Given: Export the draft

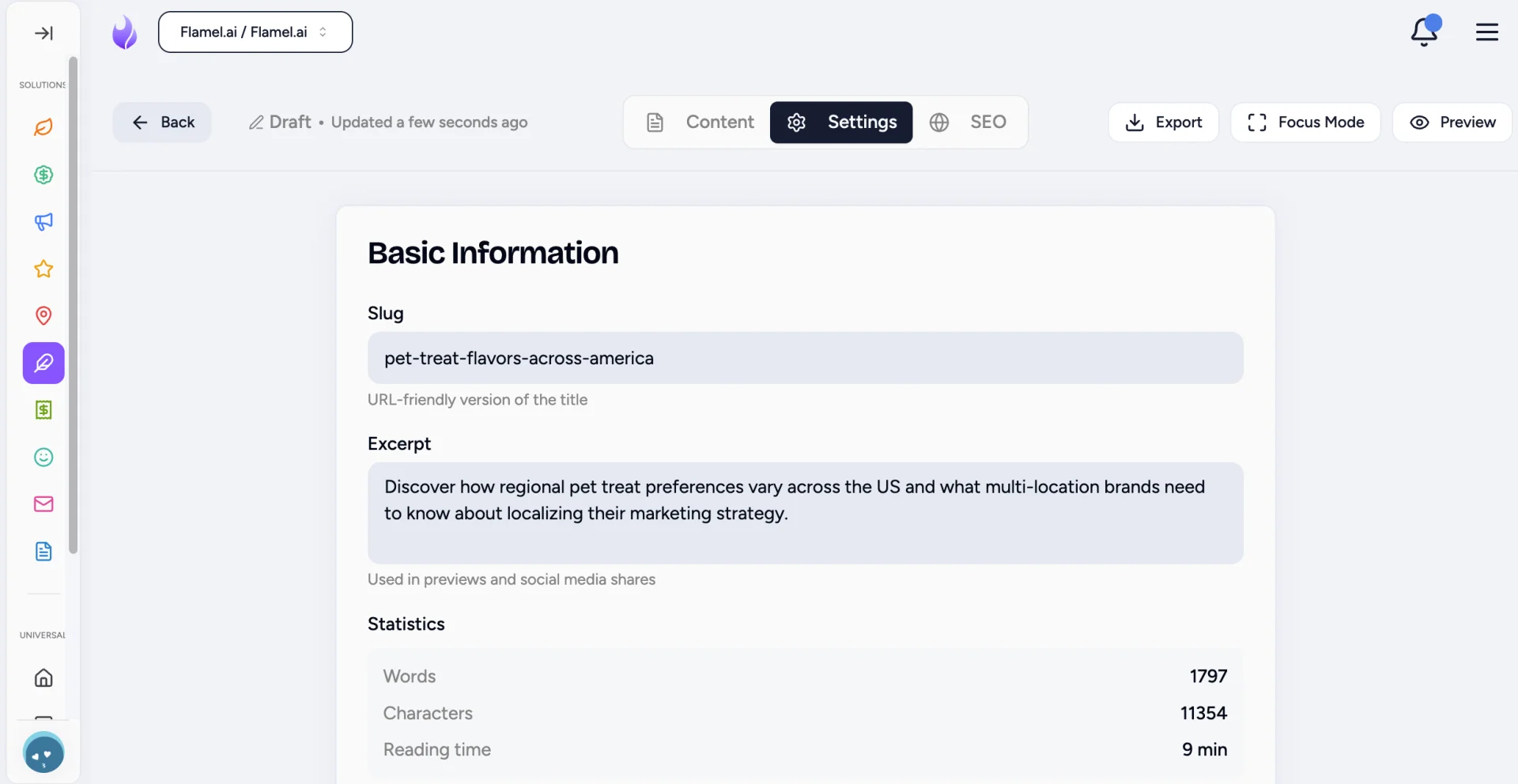Looking at the screenshot, I should [x=1164, y=122].
